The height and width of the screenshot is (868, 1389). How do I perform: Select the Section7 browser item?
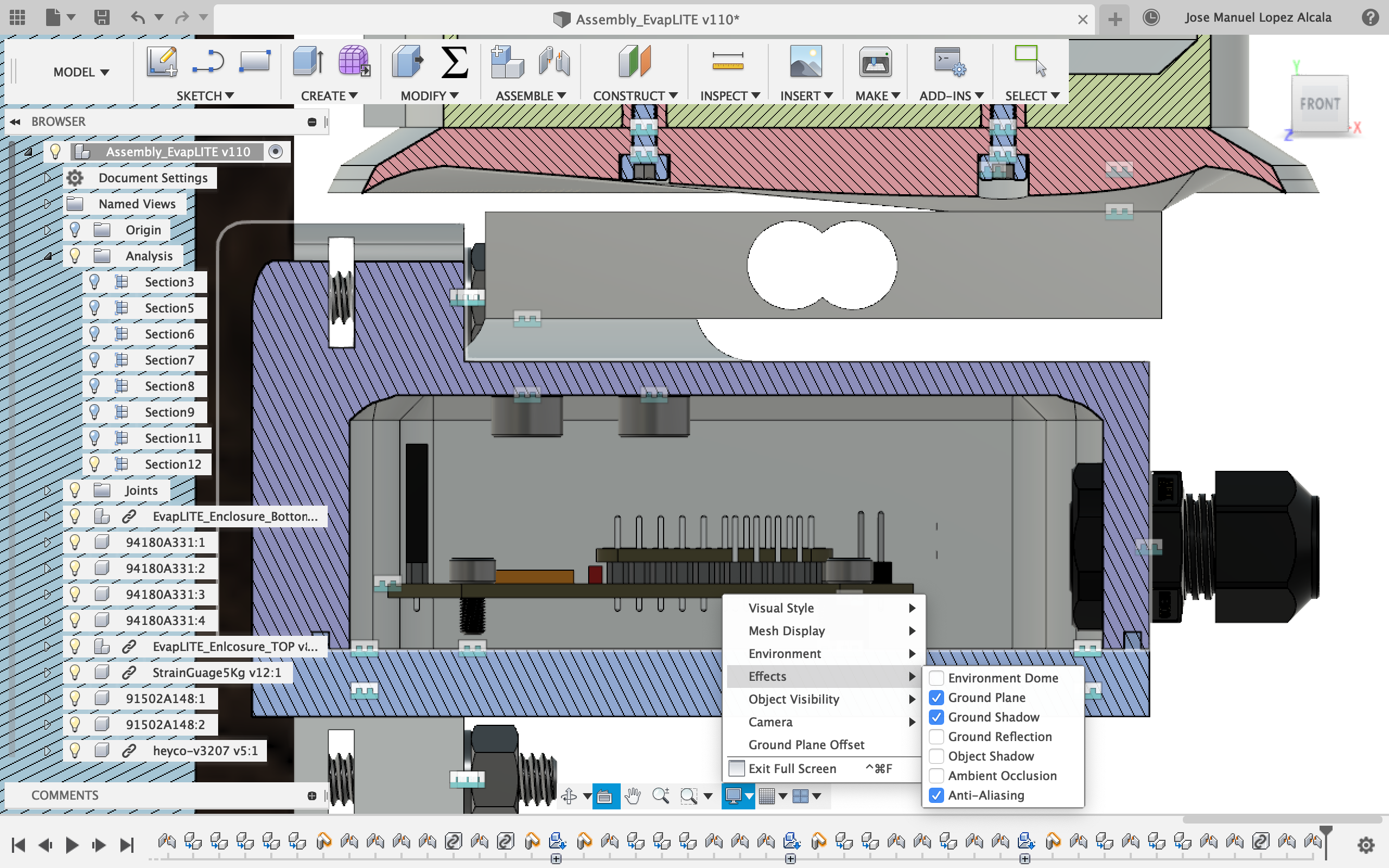pyautogui.click(x=169, y=360)
